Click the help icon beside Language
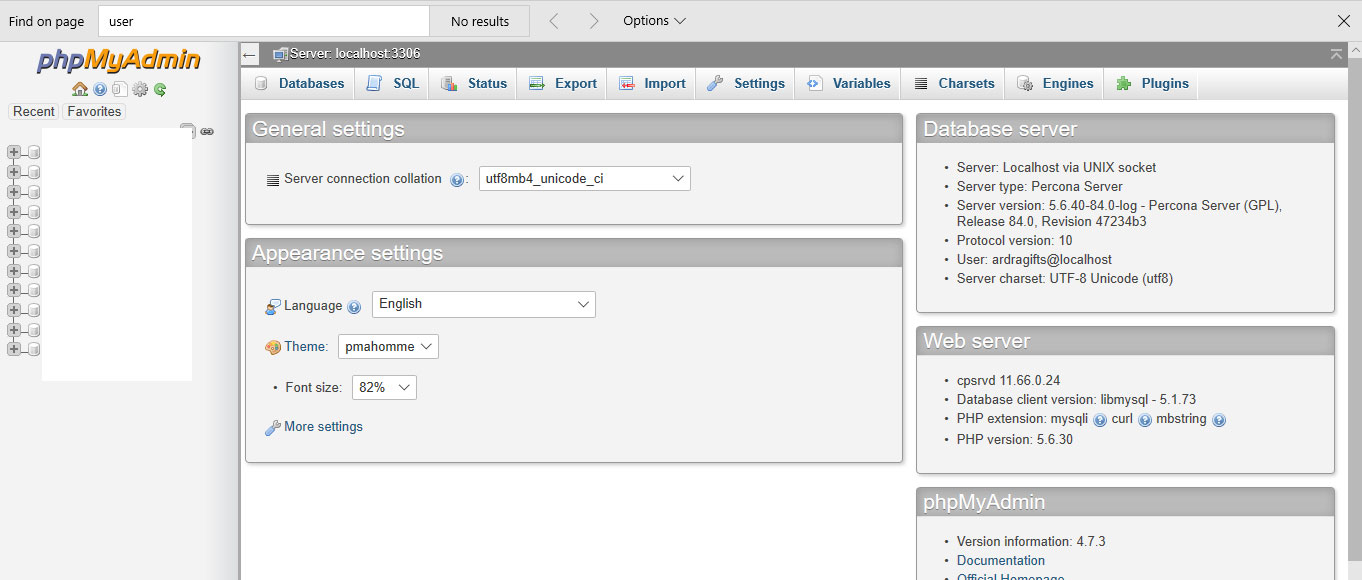 (354, 307)
